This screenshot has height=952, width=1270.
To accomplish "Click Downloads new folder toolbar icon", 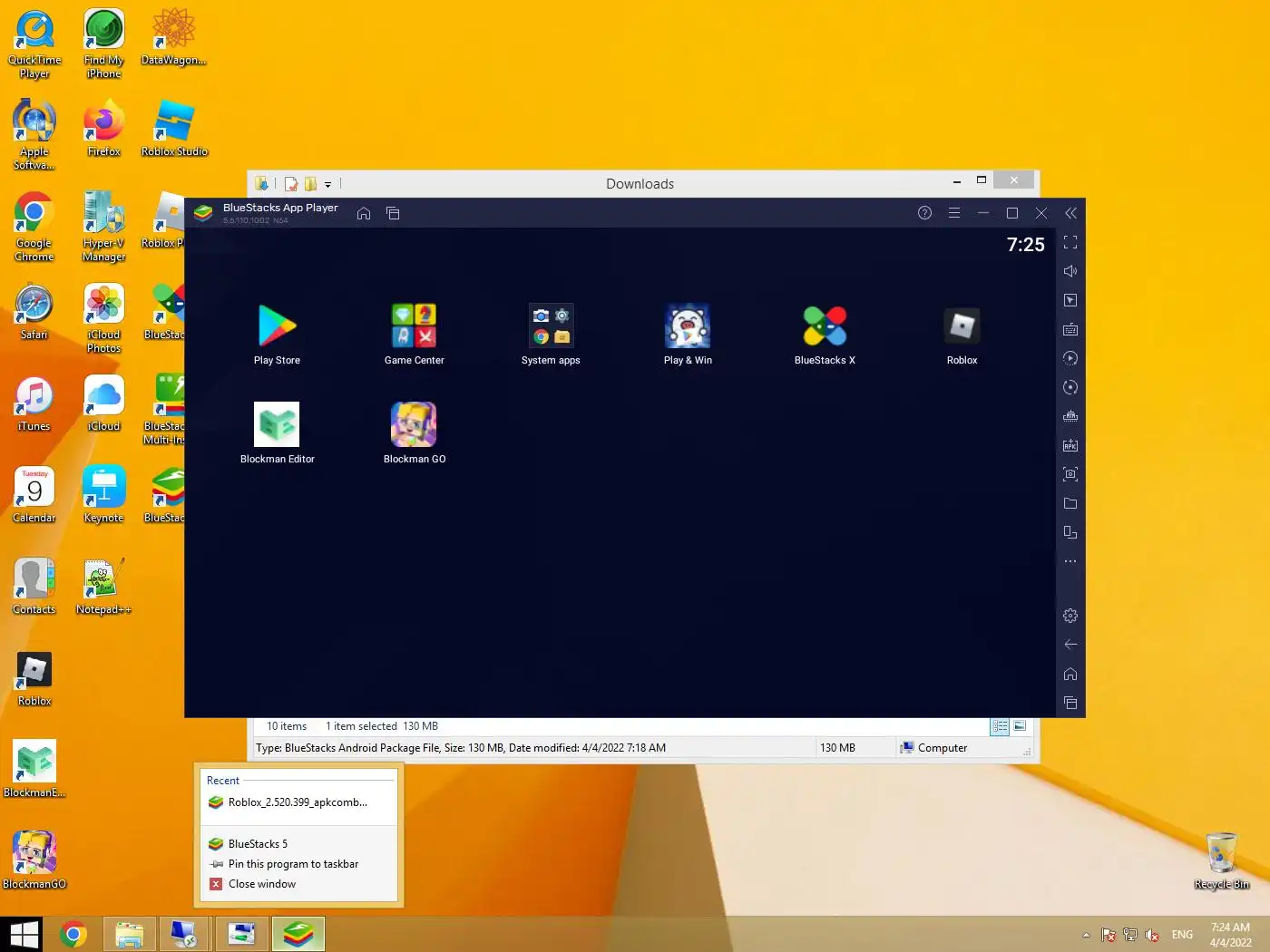I will [310, 184].
